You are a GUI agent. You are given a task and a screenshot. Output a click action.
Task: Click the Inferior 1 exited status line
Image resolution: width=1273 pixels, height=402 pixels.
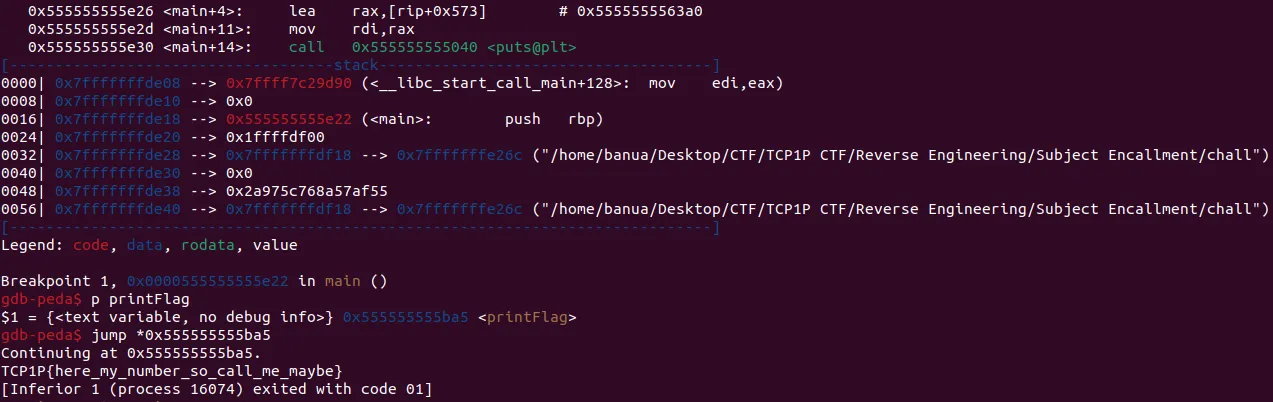click(x=216, y=389)
